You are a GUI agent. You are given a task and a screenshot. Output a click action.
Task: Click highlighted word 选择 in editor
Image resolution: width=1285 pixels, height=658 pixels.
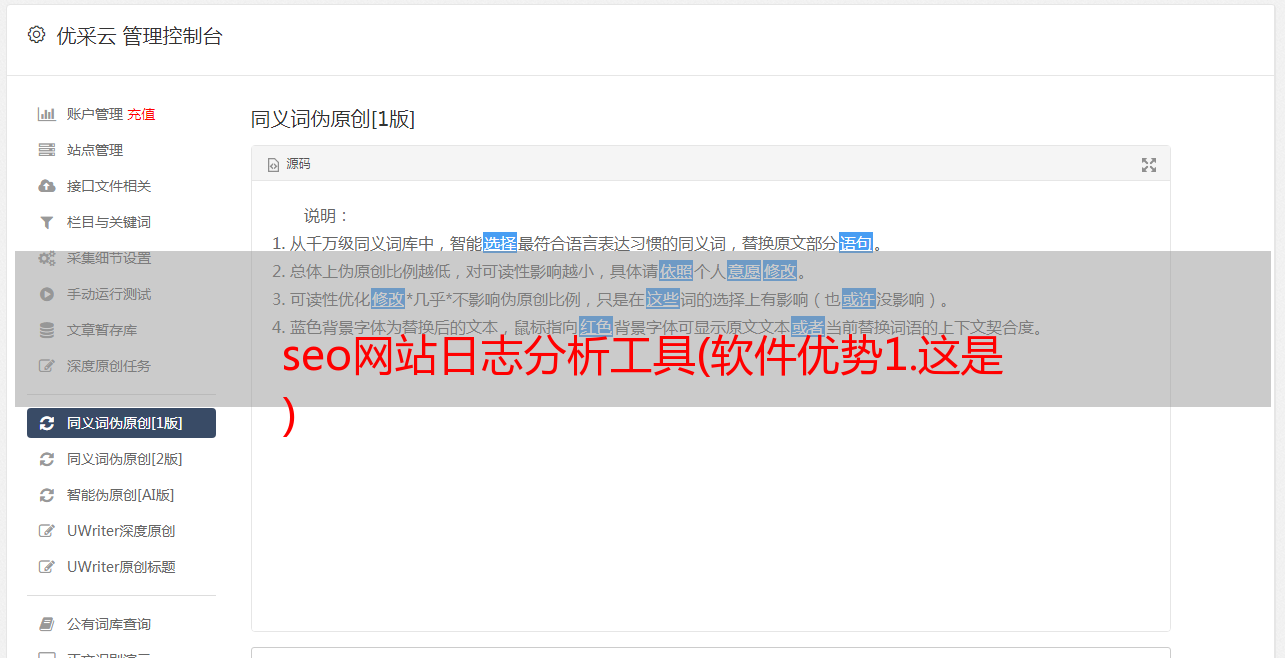(x=500, y=243)
